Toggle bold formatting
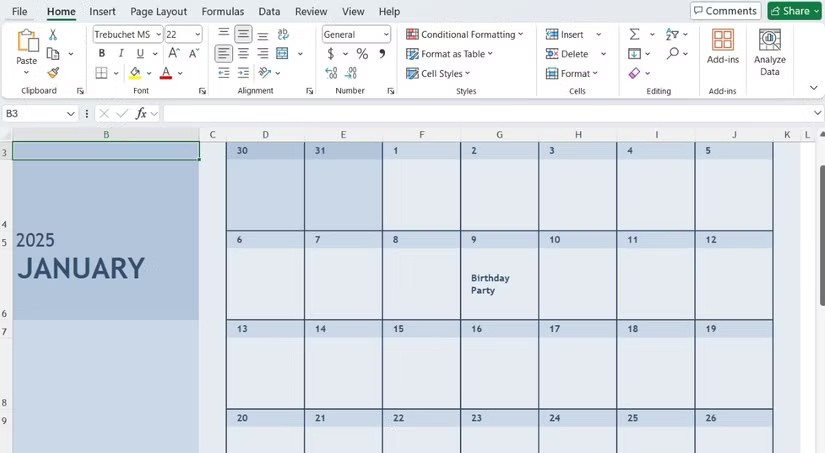 click(x=102, y=54)
